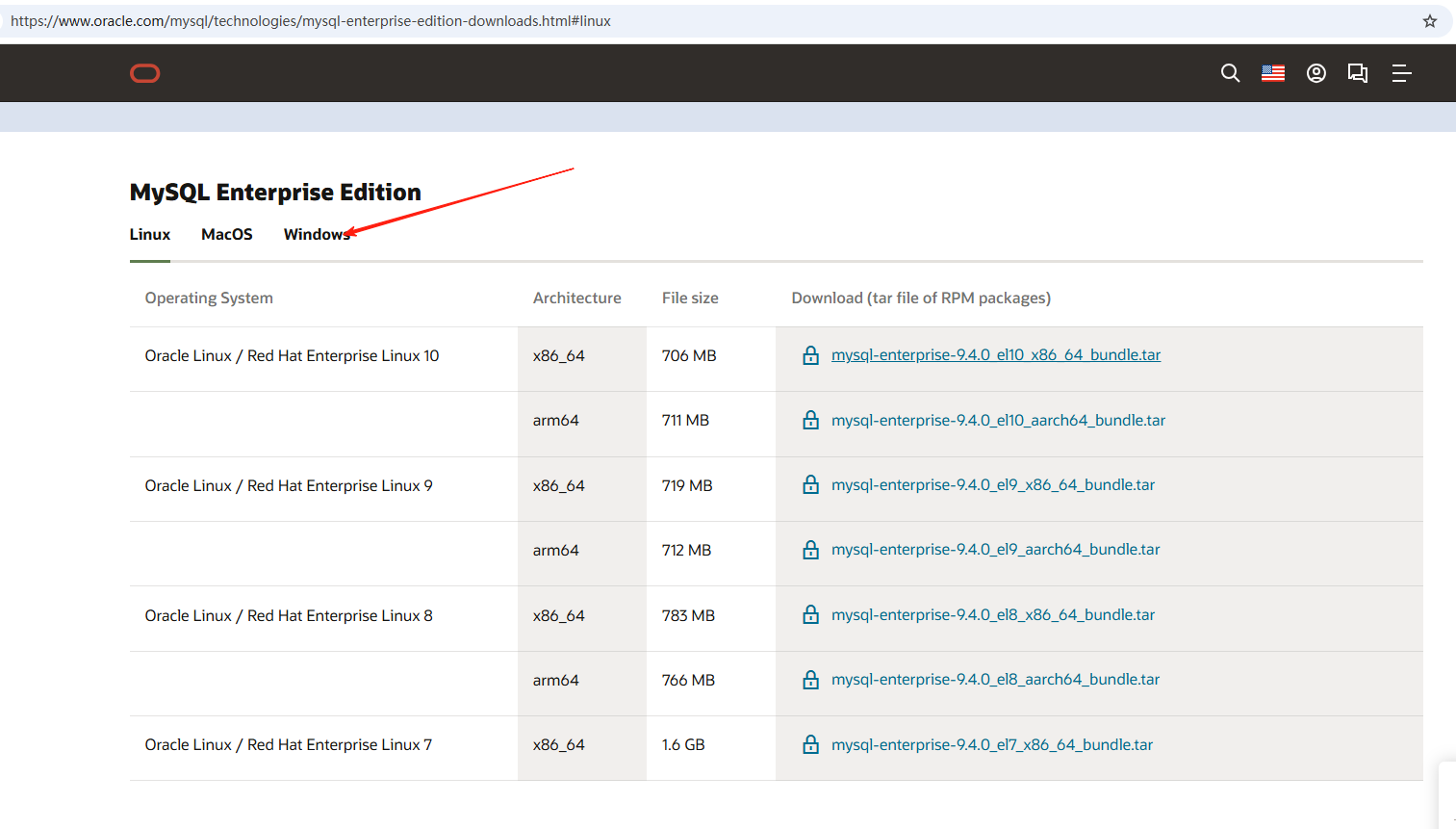Download mysql-enterprise-9.4.0_el9_aarch64_bundle.tar

click(996, 550)
